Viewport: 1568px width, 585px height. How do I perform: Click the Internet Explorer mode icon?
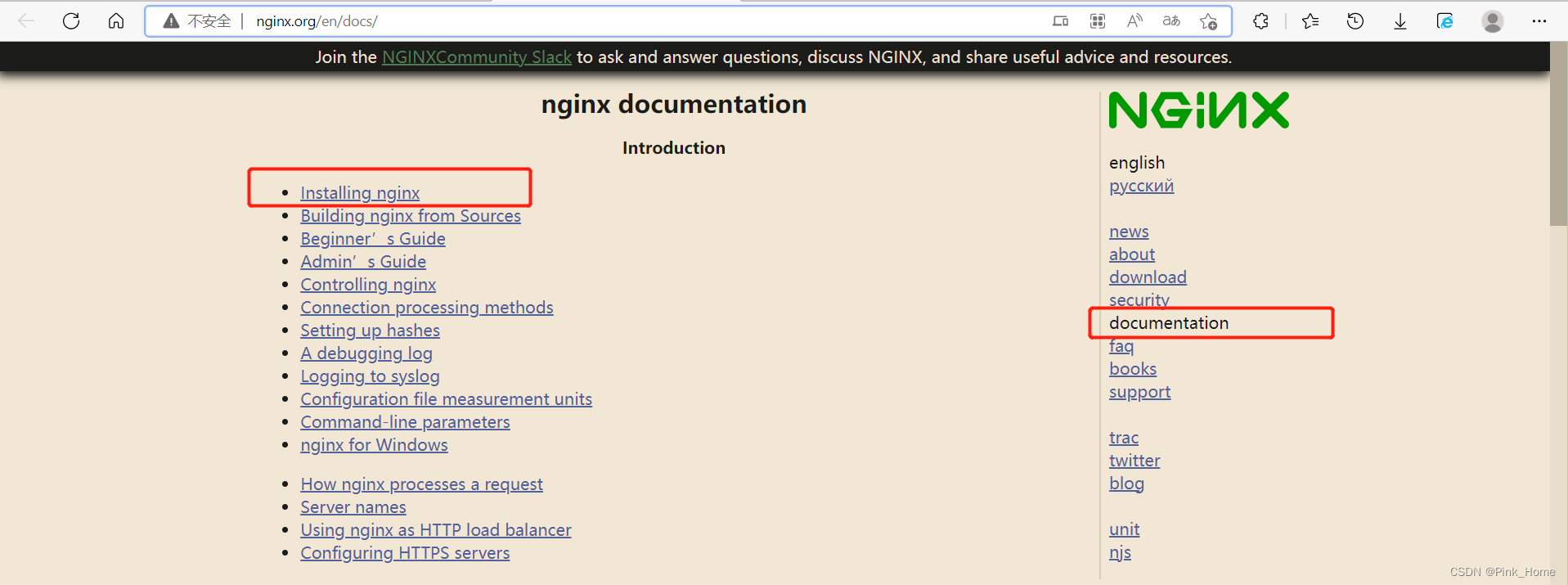click(1445, 21)
